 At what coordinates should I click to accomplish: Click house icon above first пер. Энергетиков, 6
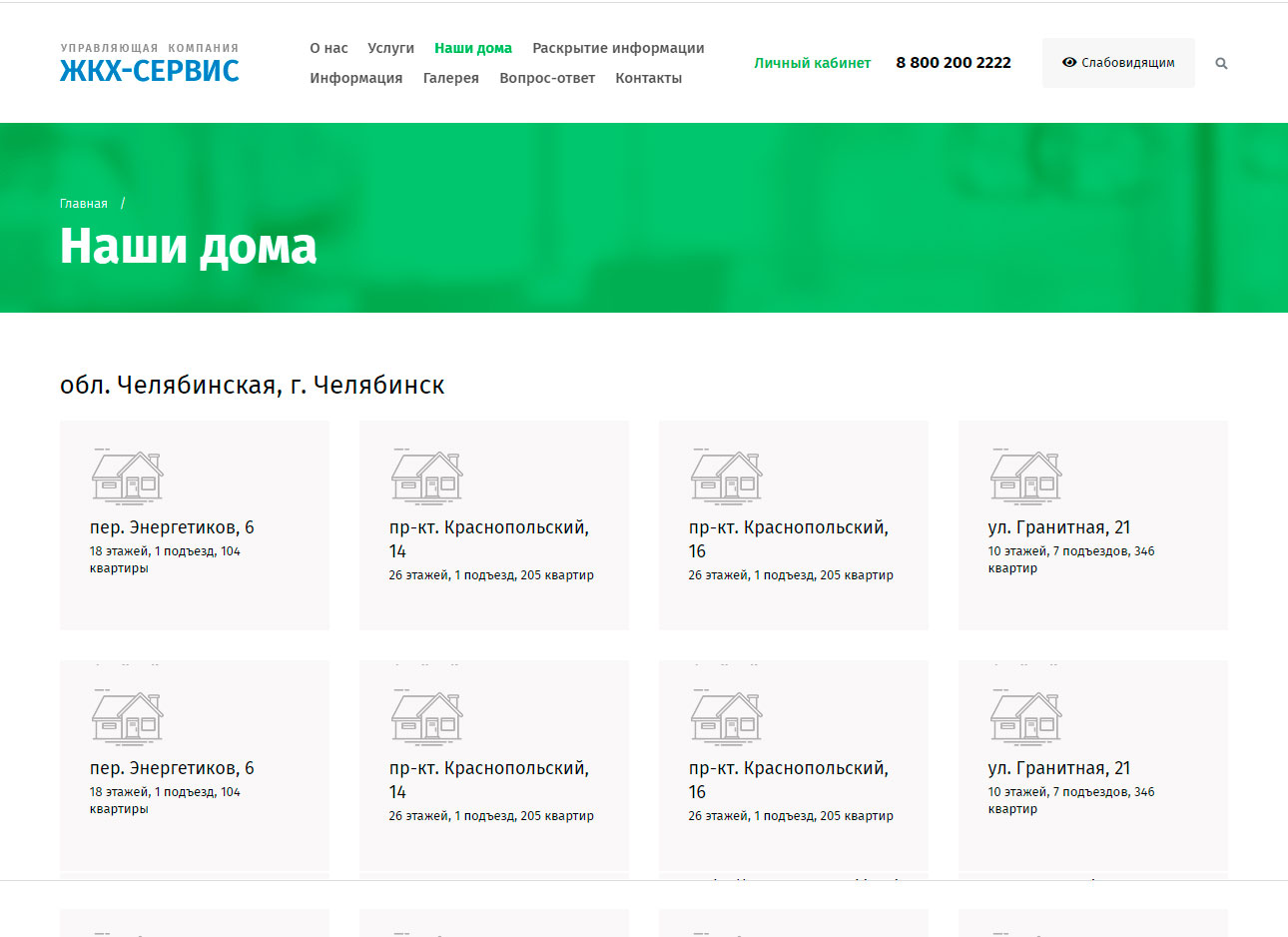127,475
